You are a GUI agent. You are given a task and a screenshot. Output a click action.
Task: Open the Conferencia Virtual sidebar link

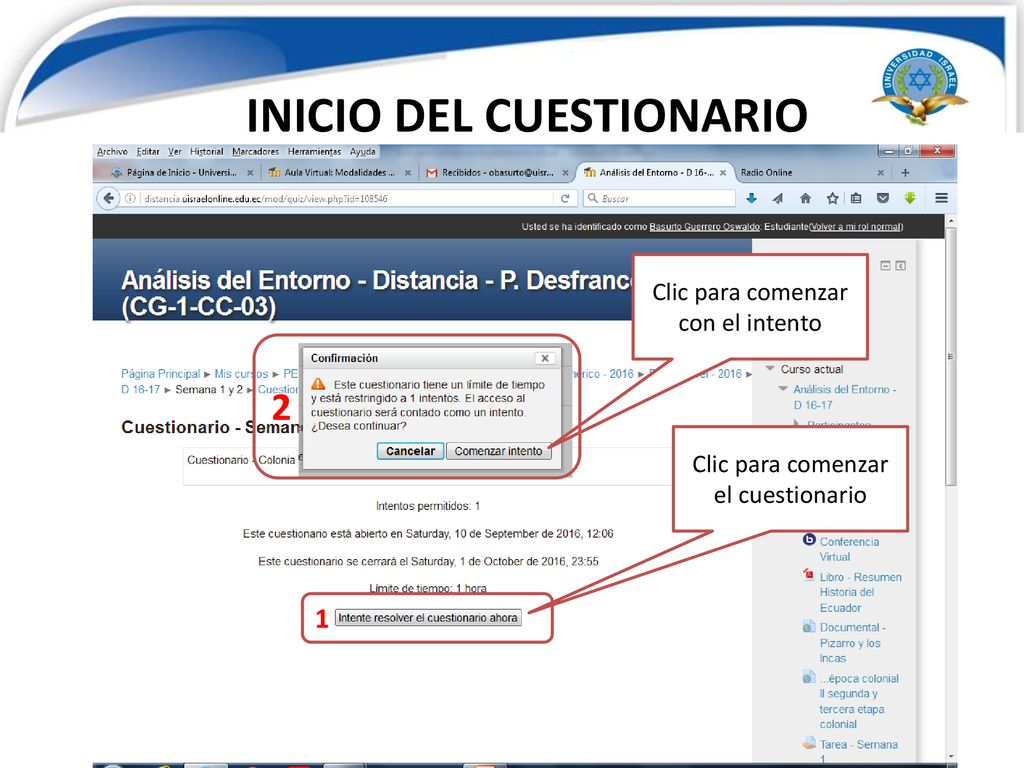pos(849,549)
